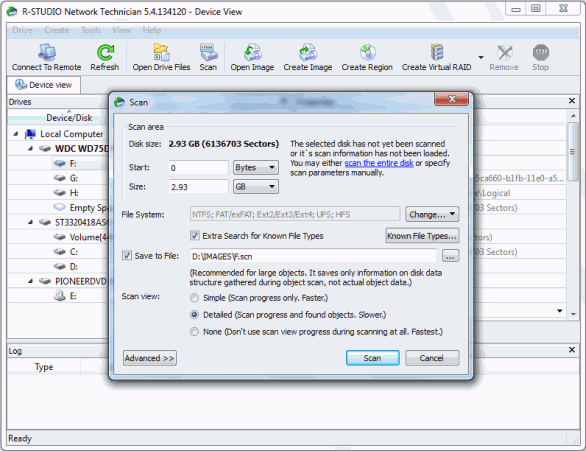Viewport: 586px width, 451px height.
Task: Click the Advanced >> button
Action: pos(149,358)
